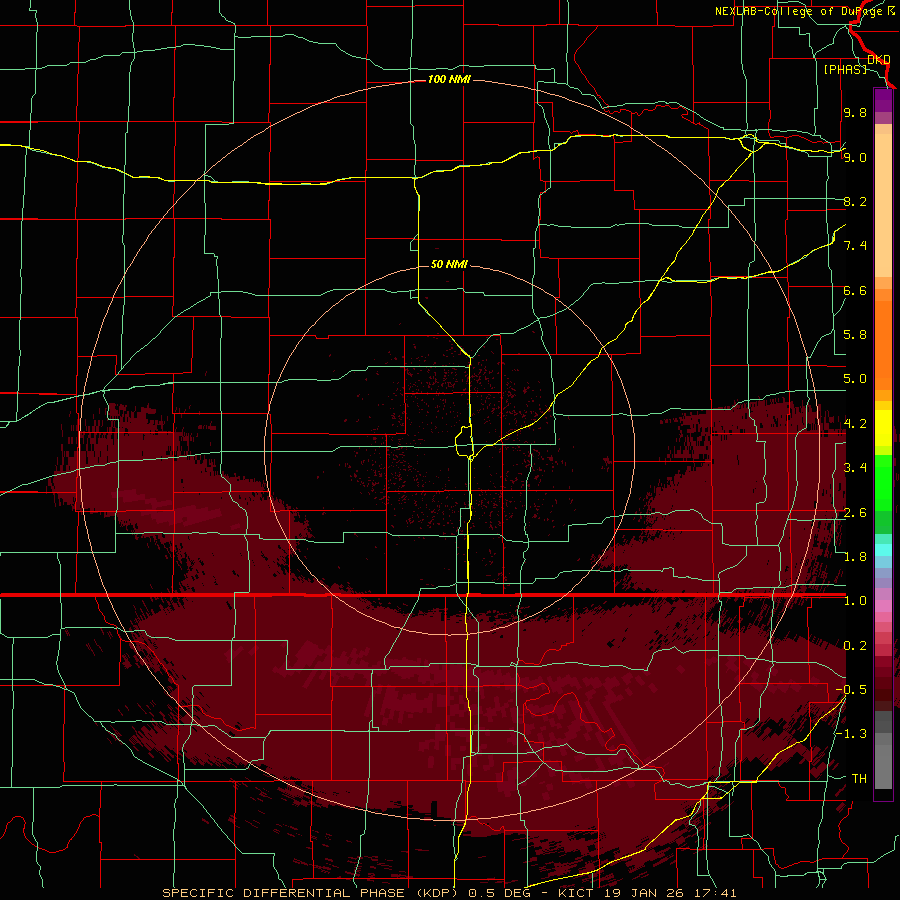The image size is (900, 900).
Task: Click the 50 NMI range ring label
Action: (x=449, y=264)
